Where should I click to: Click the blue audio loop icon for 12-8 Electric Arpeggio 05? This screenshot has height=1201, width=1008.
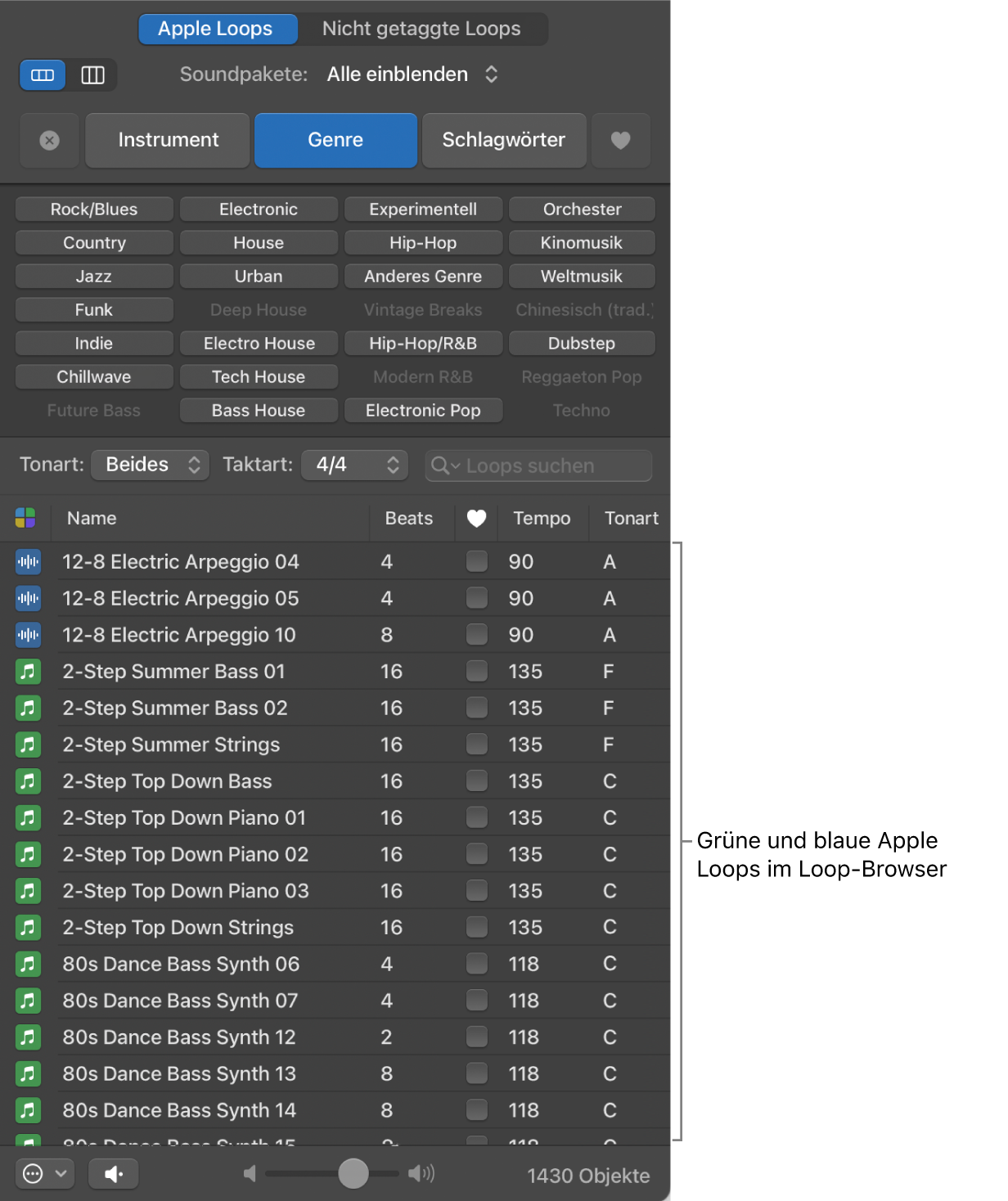click(x=28, y=598)
